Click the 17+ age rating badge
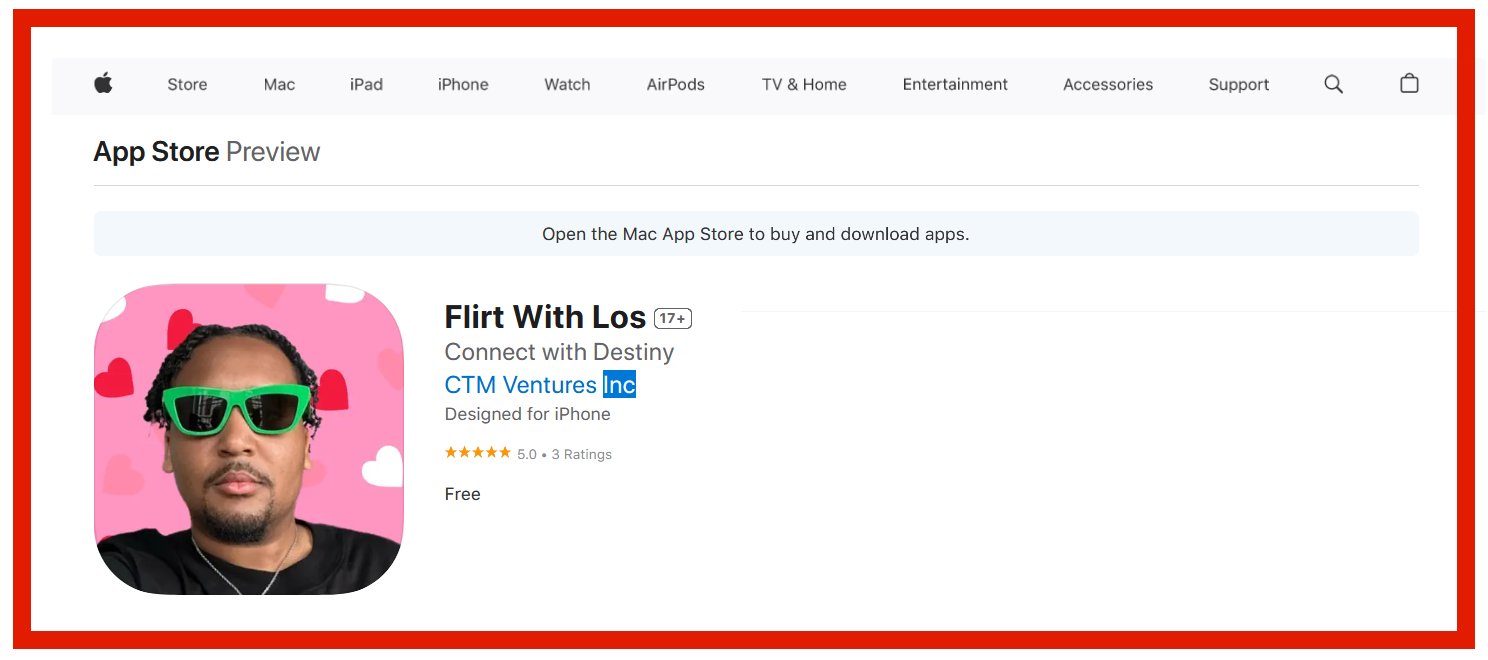Viewport: 1488px width, 660px height. point(673,319)
